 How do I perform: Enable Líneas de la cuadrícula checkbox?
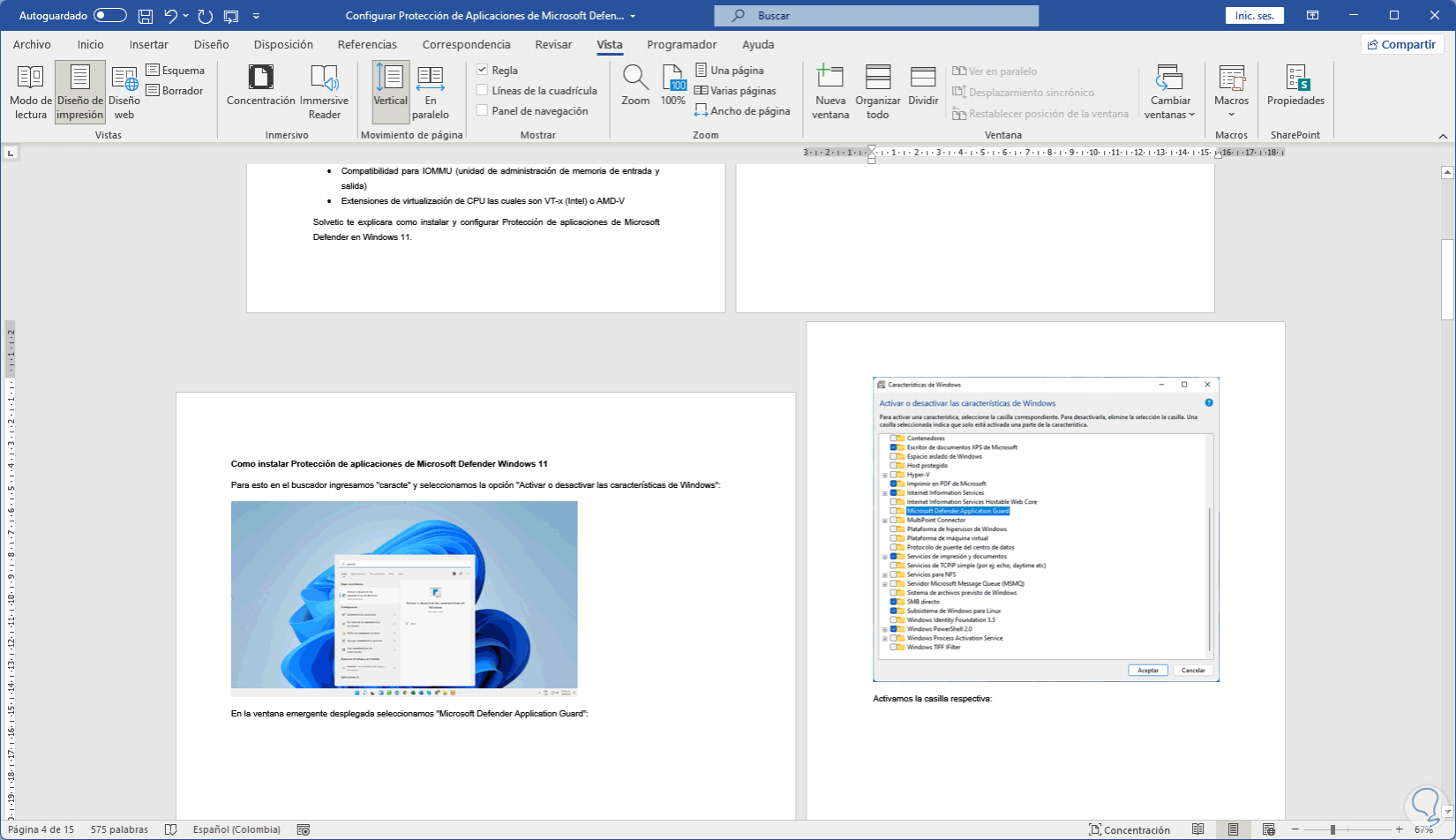pyautogui.click(x=483, y=90)
